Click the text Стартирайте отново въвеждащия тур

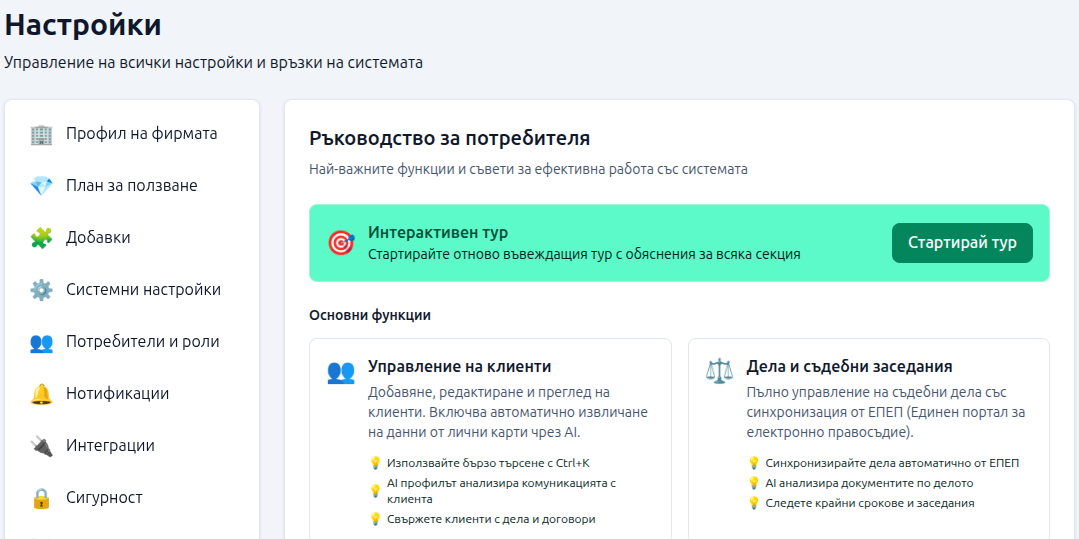(x=584, y=254)
